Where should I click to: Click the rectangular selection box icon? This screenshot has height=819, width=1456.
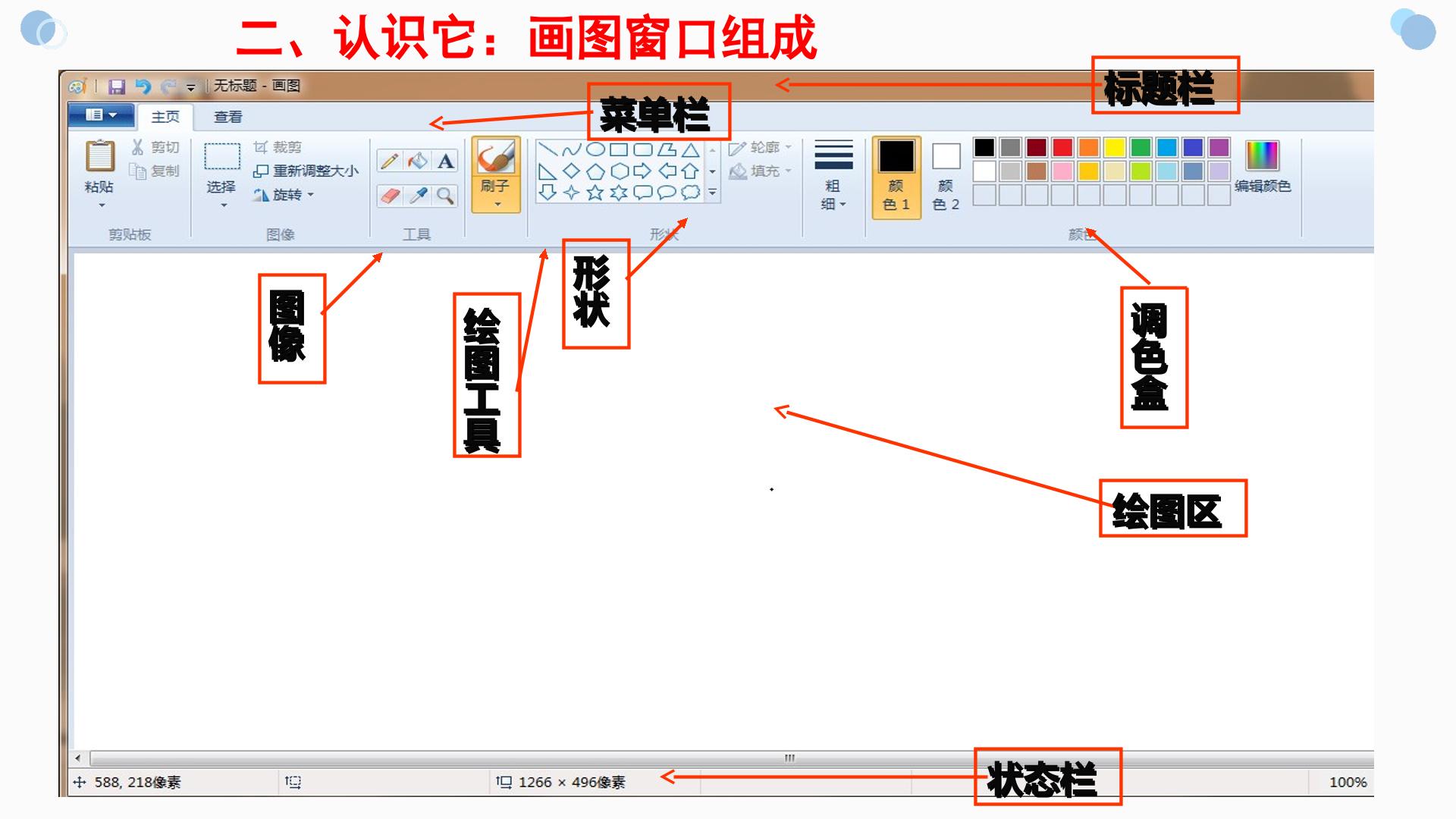pos(222,156)
